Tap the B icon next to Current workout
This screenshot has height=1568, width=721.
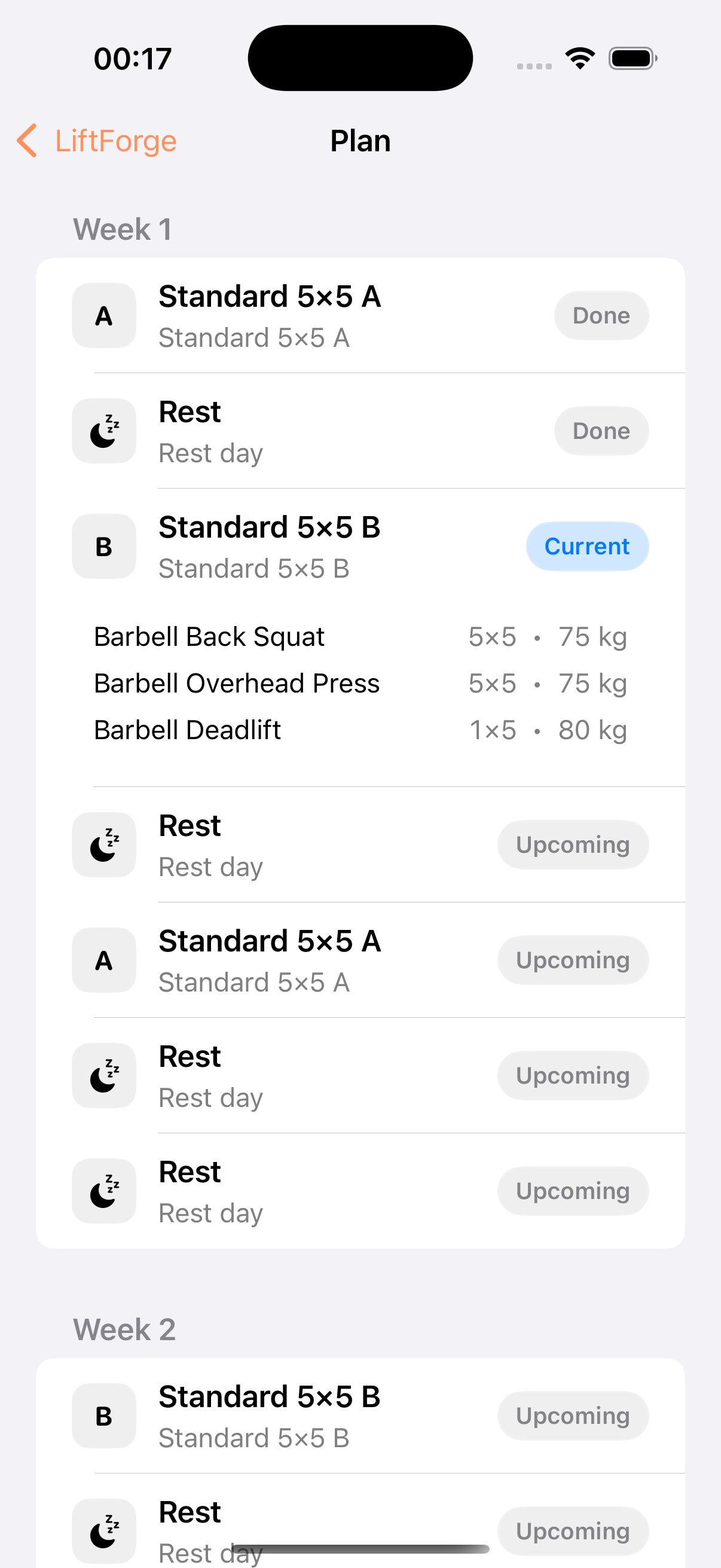coord(104,547)
